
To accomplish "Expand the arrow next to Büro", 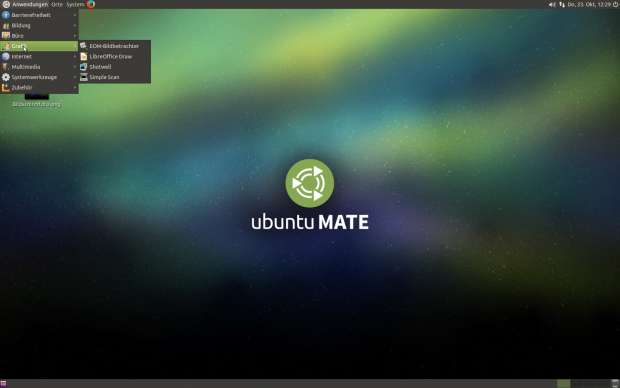I will coord(75,36).
